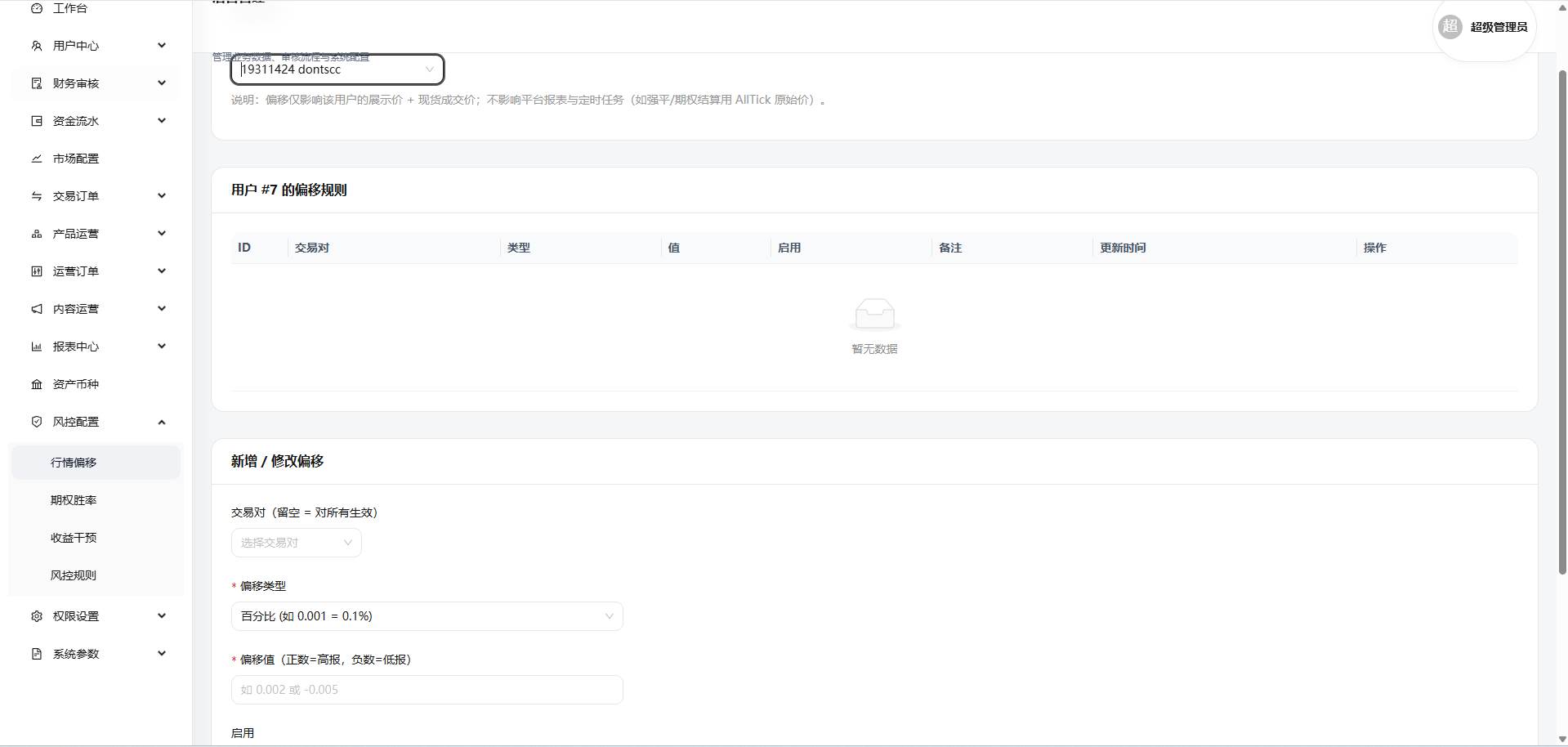Click the 超级管理员 account name
The image size is (1568, 747).
(x=1499, y=27)
